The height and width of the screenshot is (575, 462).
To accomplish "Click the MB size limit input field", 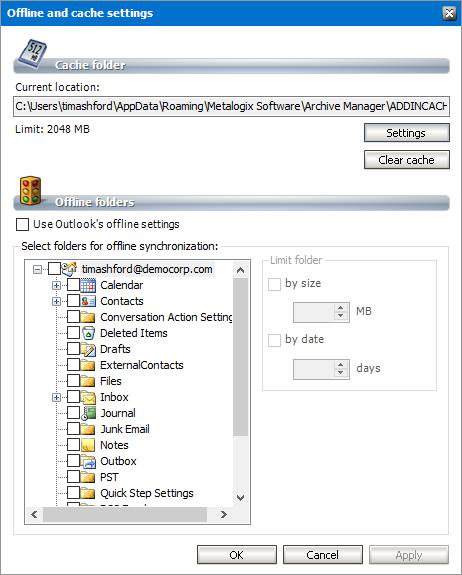I will pos(314,312).
